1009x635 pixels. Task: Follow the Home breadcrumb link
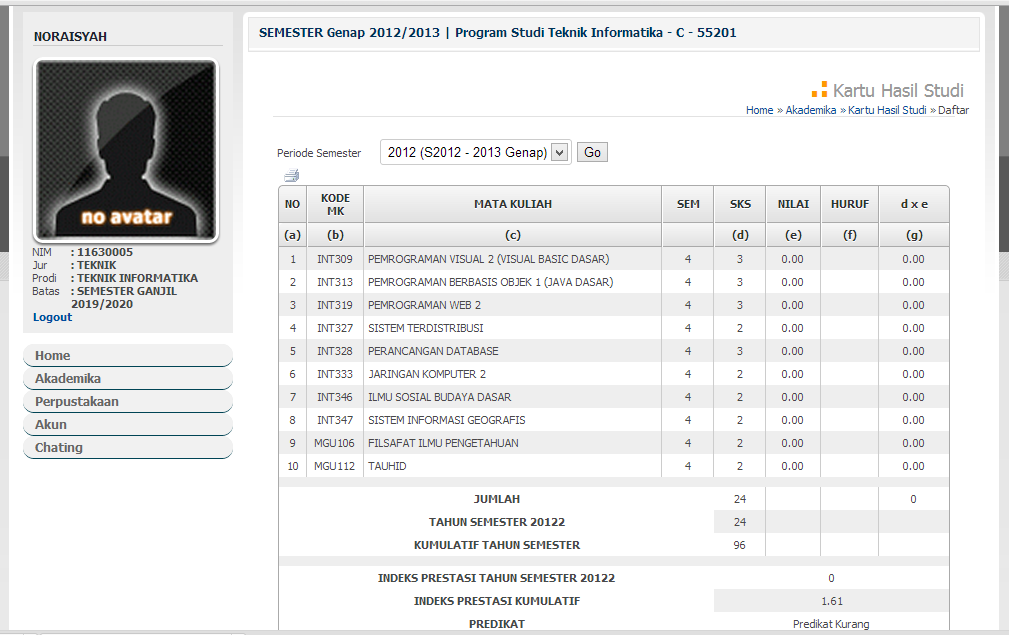click(x=759, y=110)
